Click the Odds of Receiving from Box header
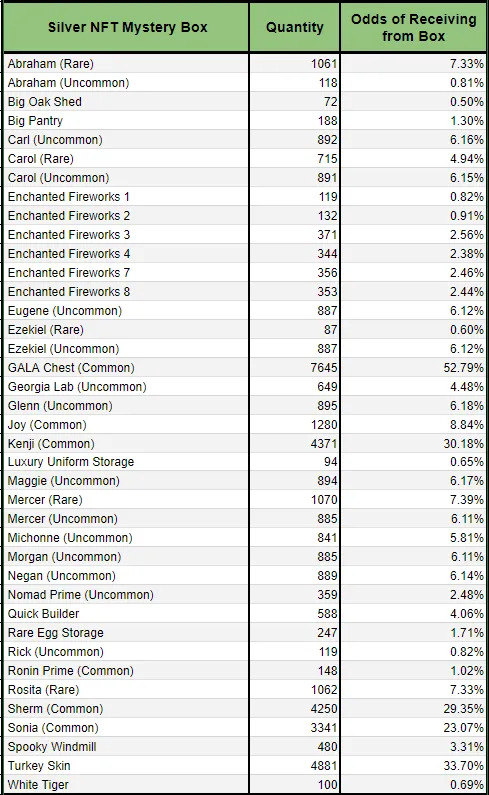The width and height of the screenshot is (489, 795). point(413,27)
